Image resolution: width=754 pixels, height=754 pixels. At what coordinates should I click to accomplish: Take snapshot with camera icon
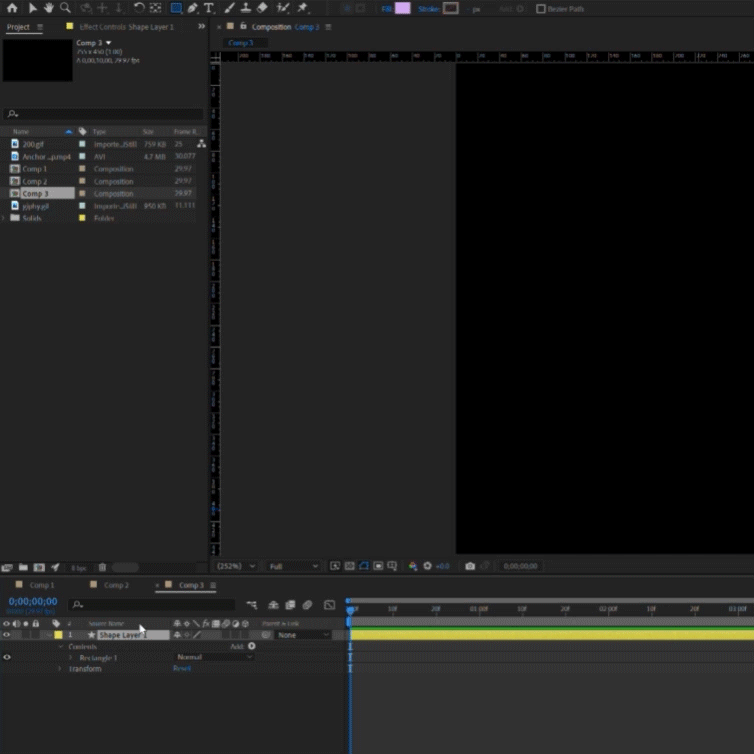(470, 566)
